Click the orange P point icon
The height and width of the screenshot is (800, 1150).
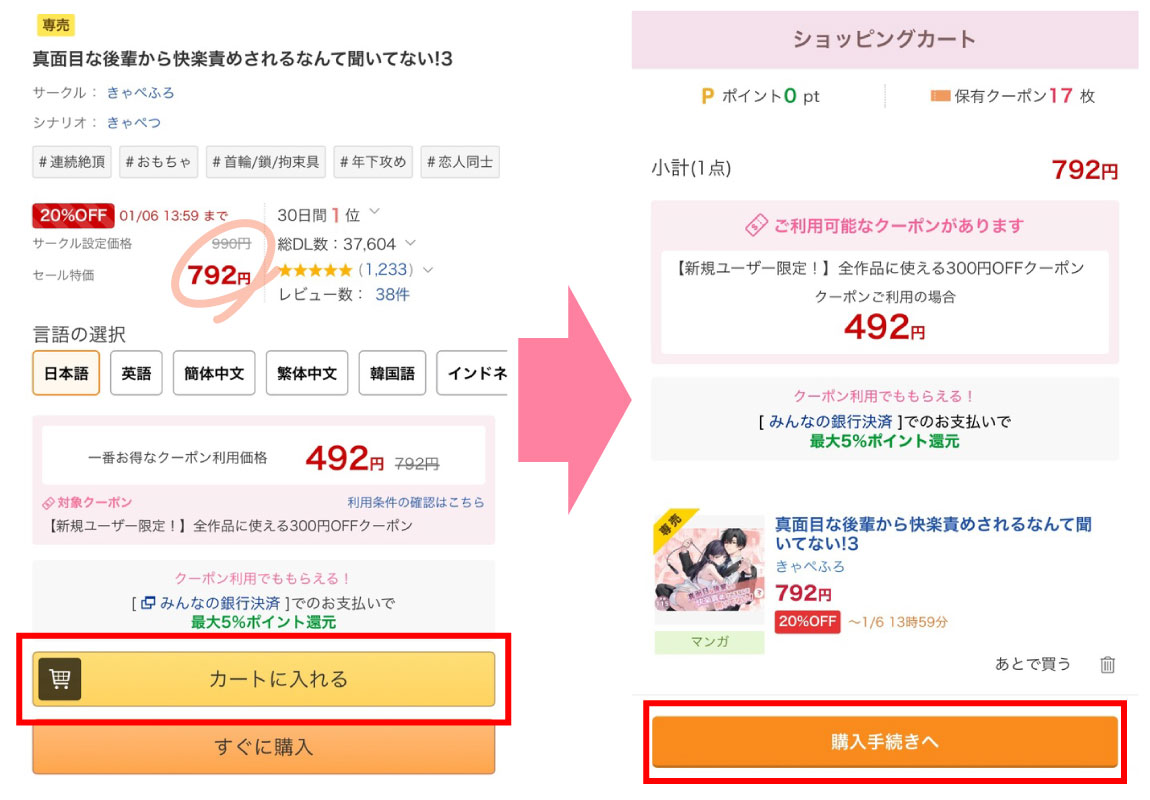click(707, 96)
